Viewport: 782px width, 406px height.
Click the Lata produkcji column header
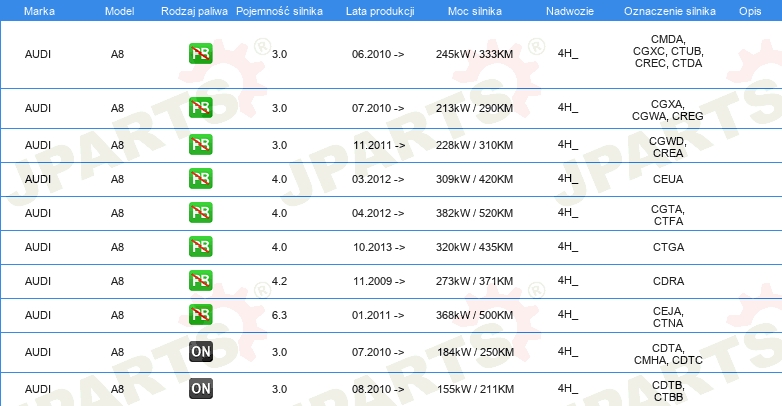click(380, 11)
